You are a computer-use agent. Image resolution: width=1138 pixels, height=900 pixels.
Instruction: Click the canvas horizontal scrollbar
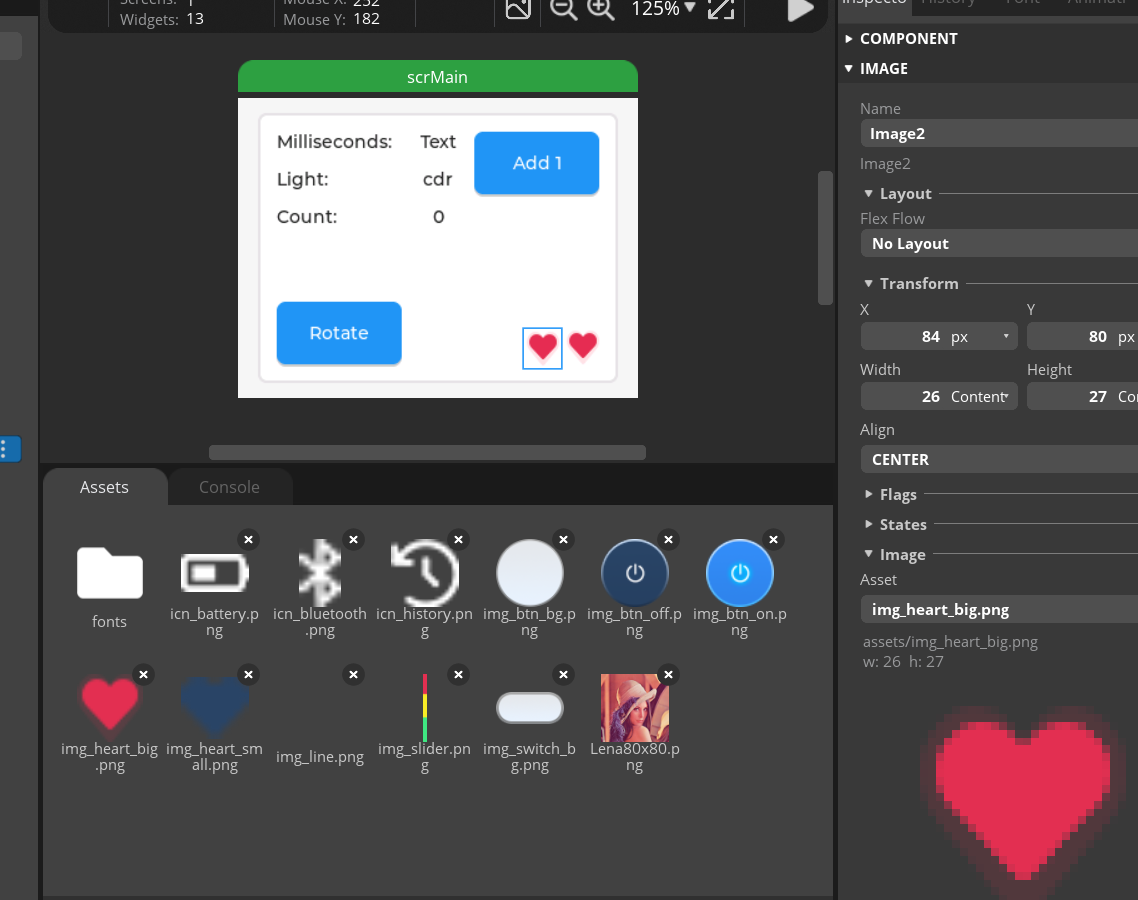click(427, 452)
